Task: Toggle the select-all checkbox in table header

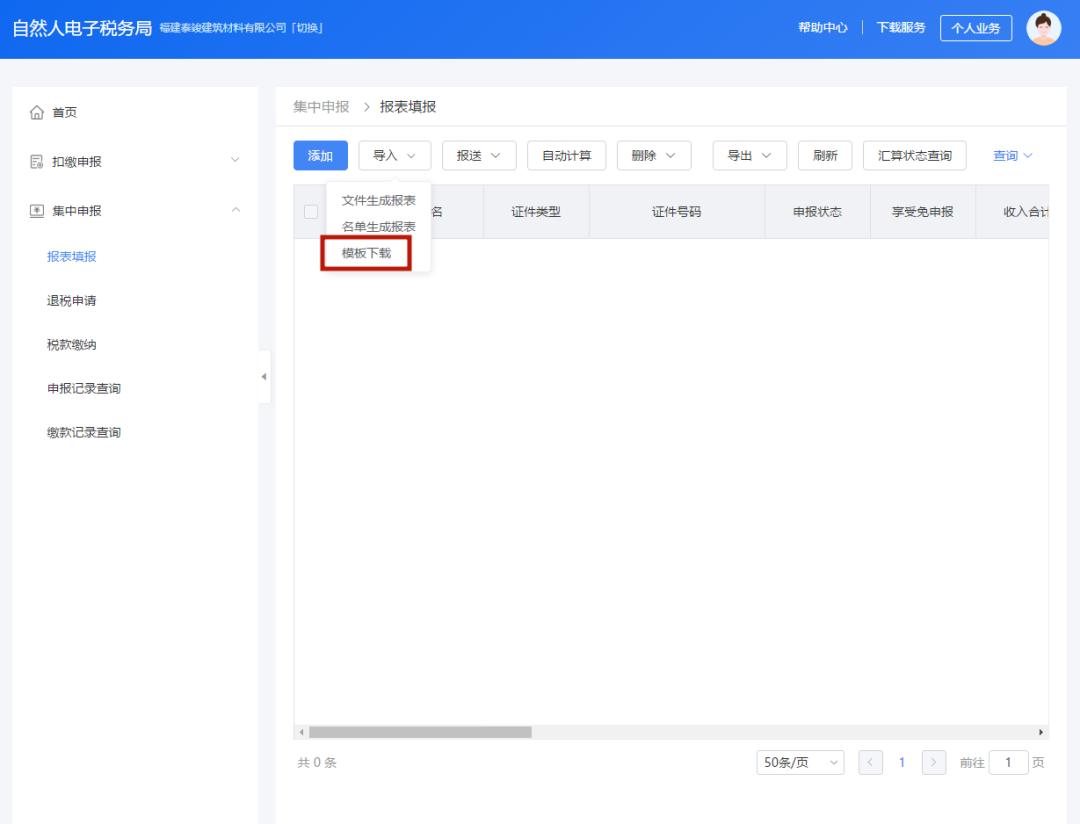Action: click(309, 211)
